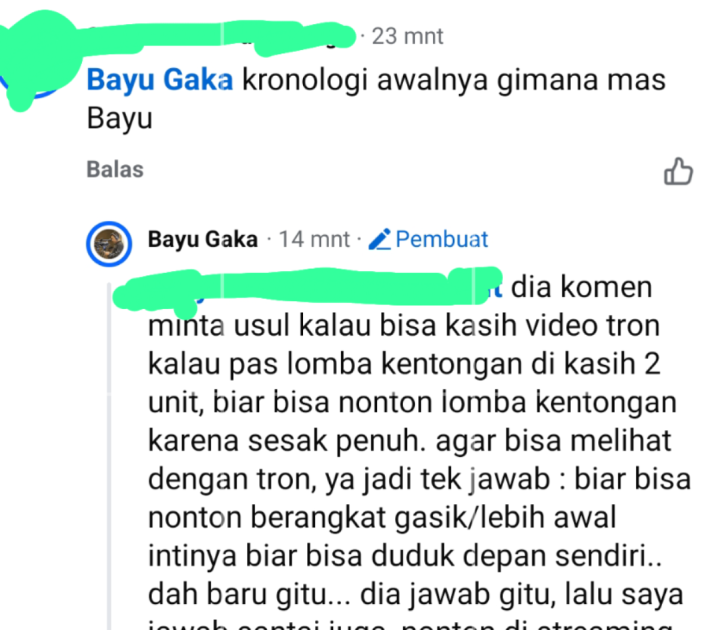Tap the reply line 'minta usul kalau bisa'

point(404,326)
